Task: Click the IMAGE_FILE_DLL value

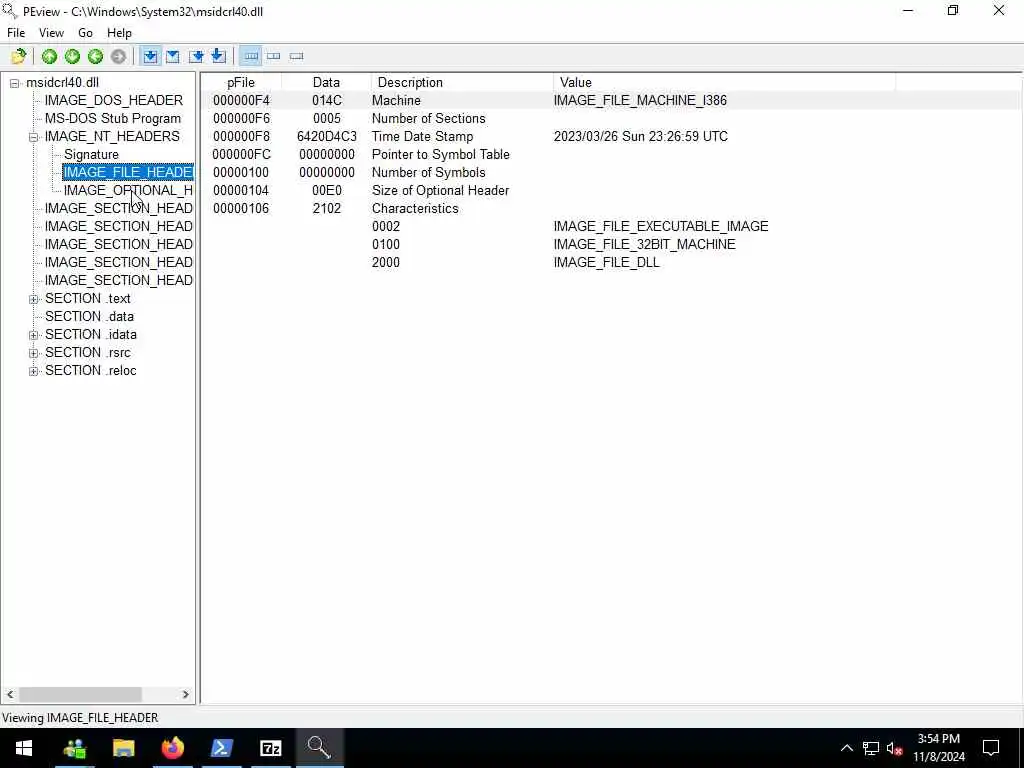Action: (607, 263)
